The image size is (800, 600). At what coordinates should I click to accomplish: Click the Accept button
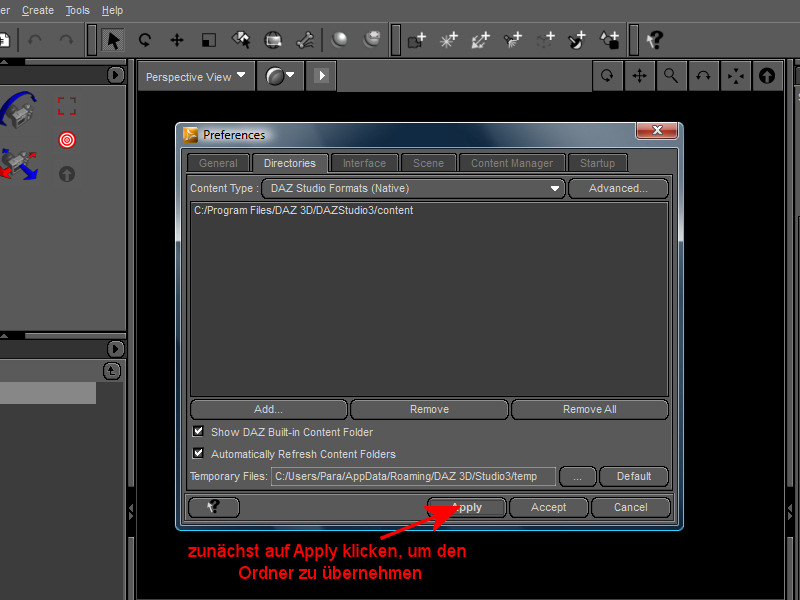pyautogui.click(x=548, y=508)
